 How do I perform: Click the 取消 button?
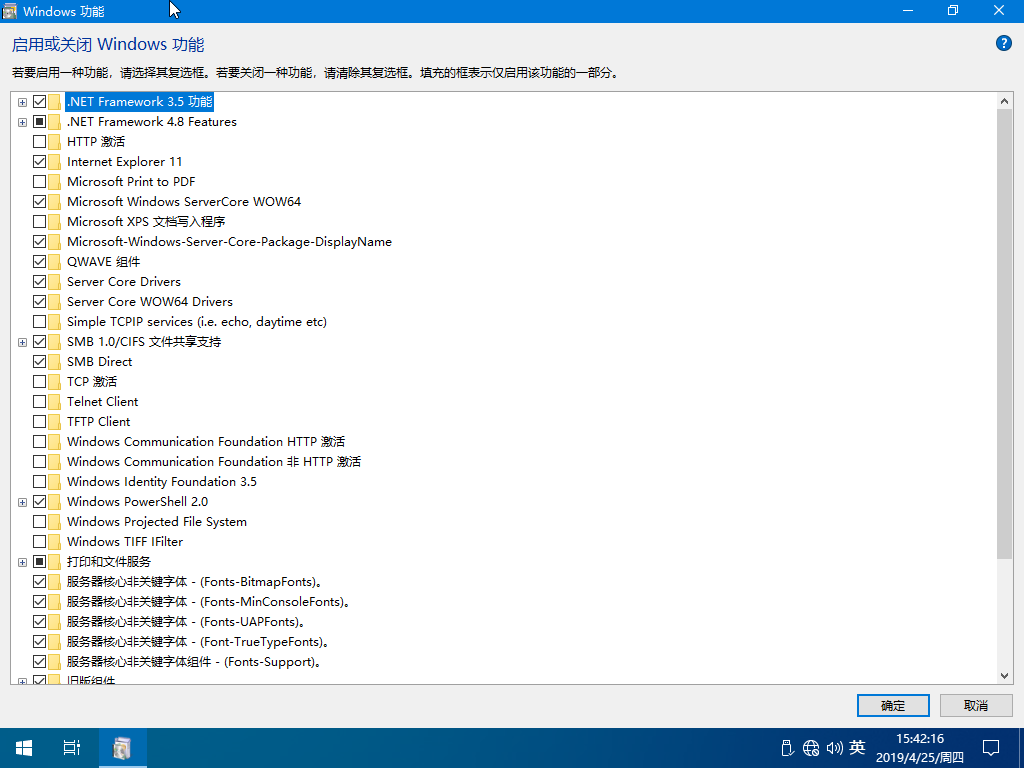click(976, 705)
